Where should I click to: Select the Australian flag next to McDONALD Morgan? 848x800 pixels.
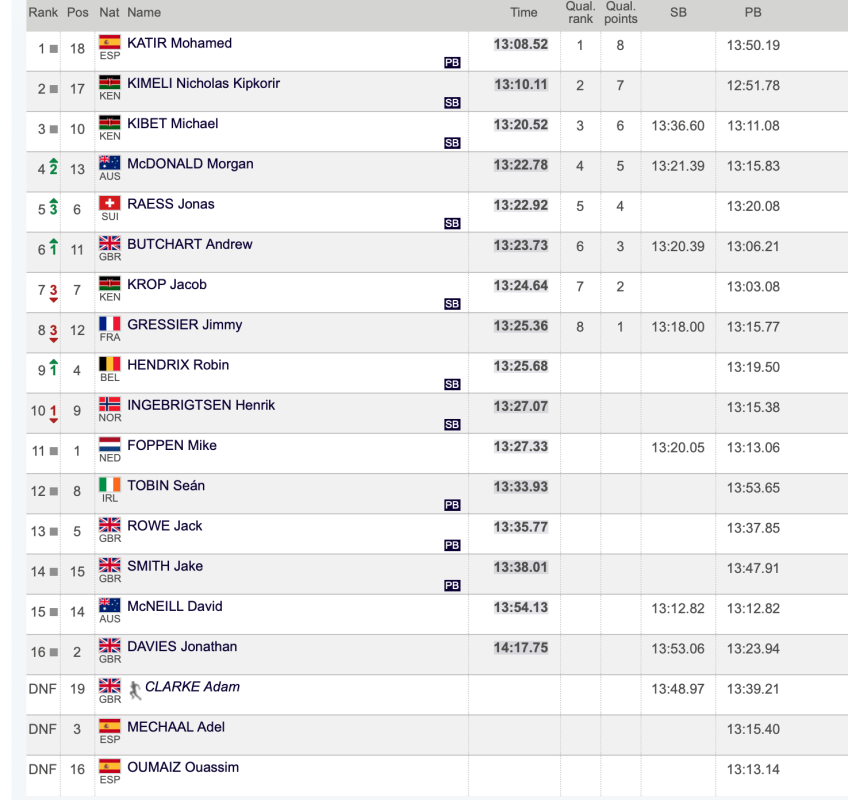tap(110, 163)
